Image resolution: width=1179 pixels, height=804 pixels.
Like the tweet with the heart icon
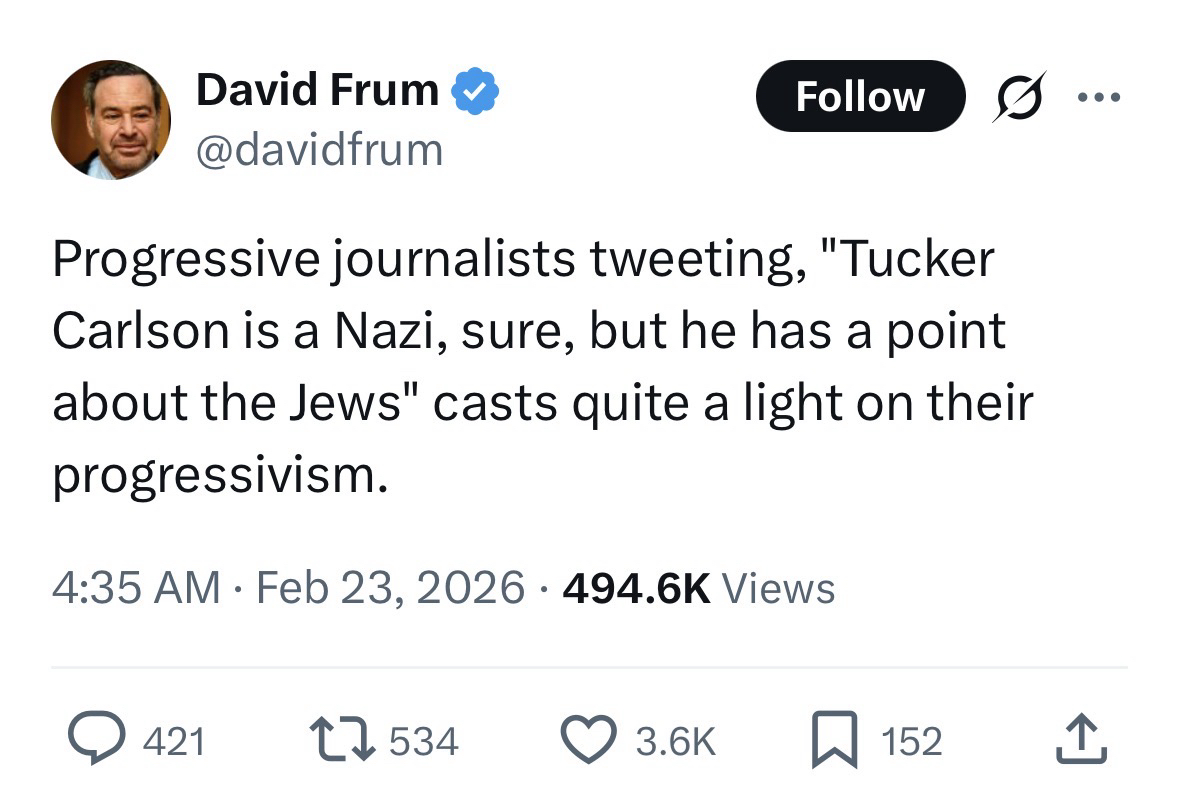point(589,741)
